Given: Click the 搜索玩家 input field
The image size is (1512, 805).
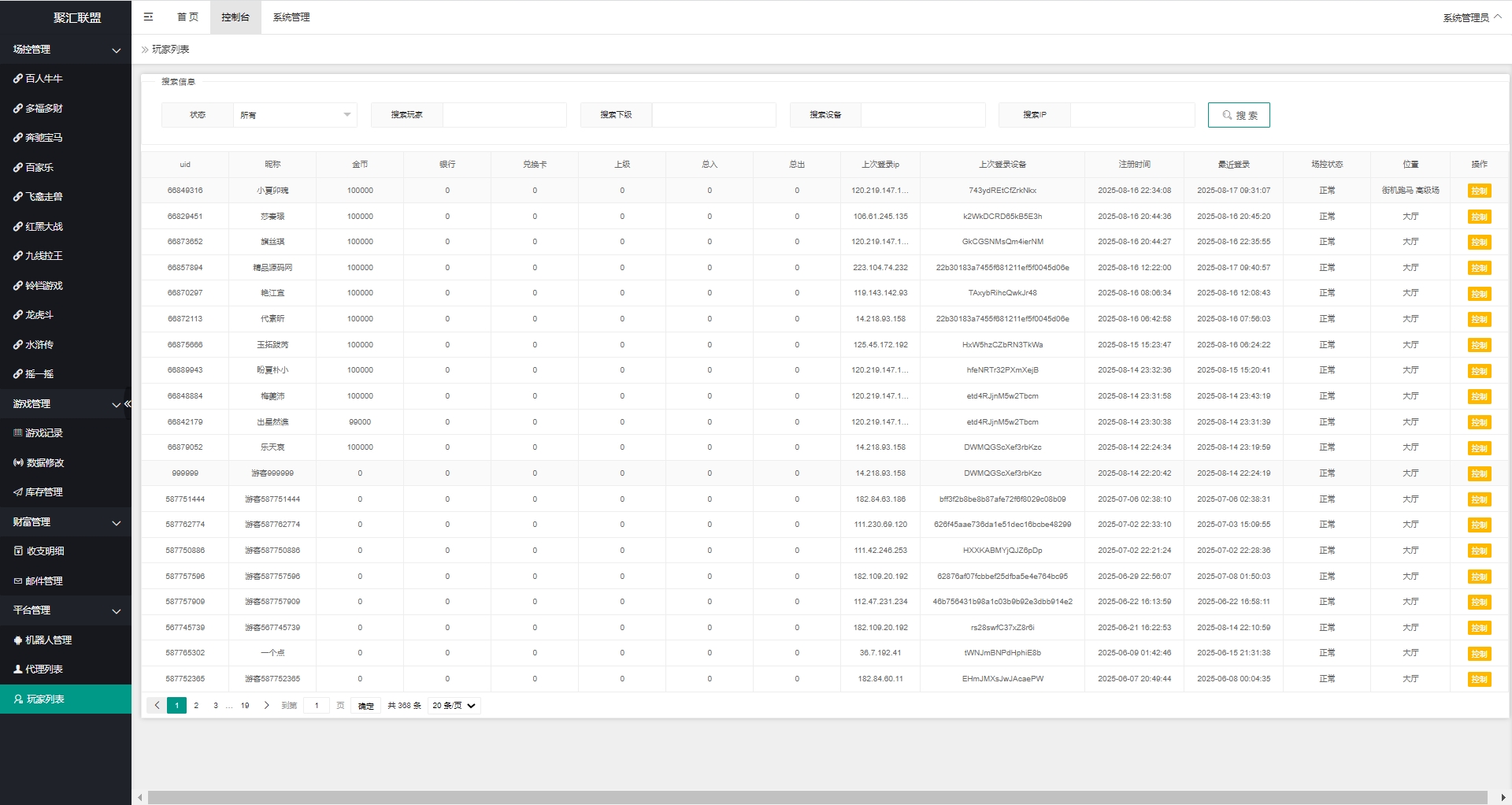Looking at the screenshot, I should pos(504,115).
